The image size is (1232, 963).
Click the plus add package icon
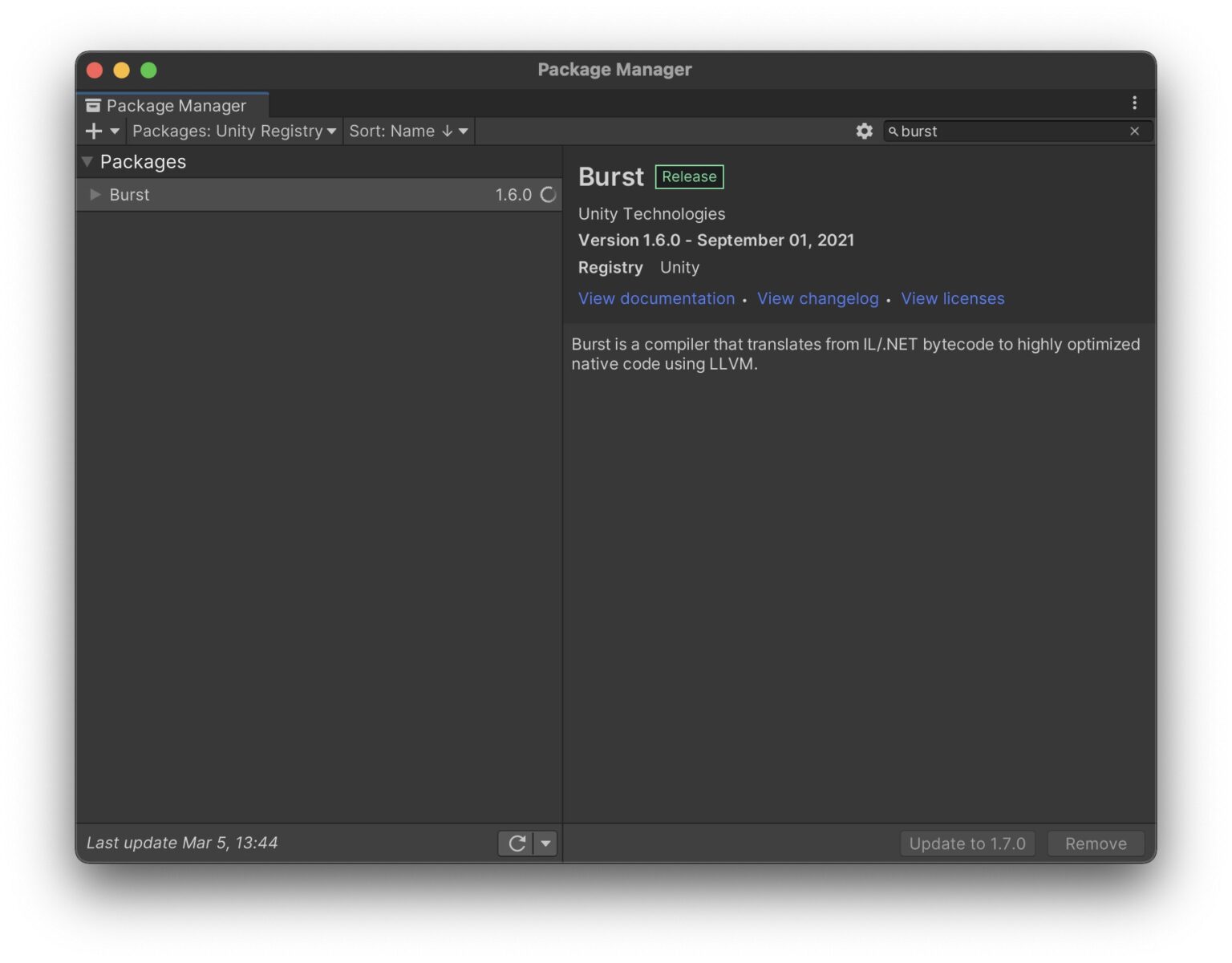[x=94, y=131]
